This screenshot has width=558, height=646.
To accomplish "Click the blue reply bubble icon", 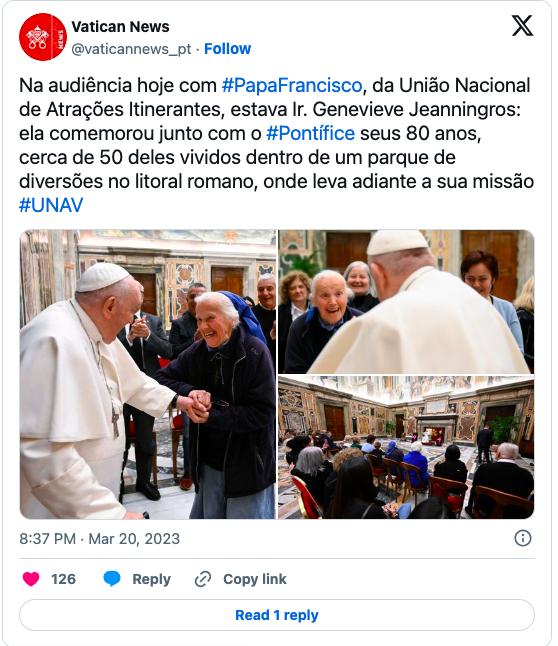I will point(112,579).
